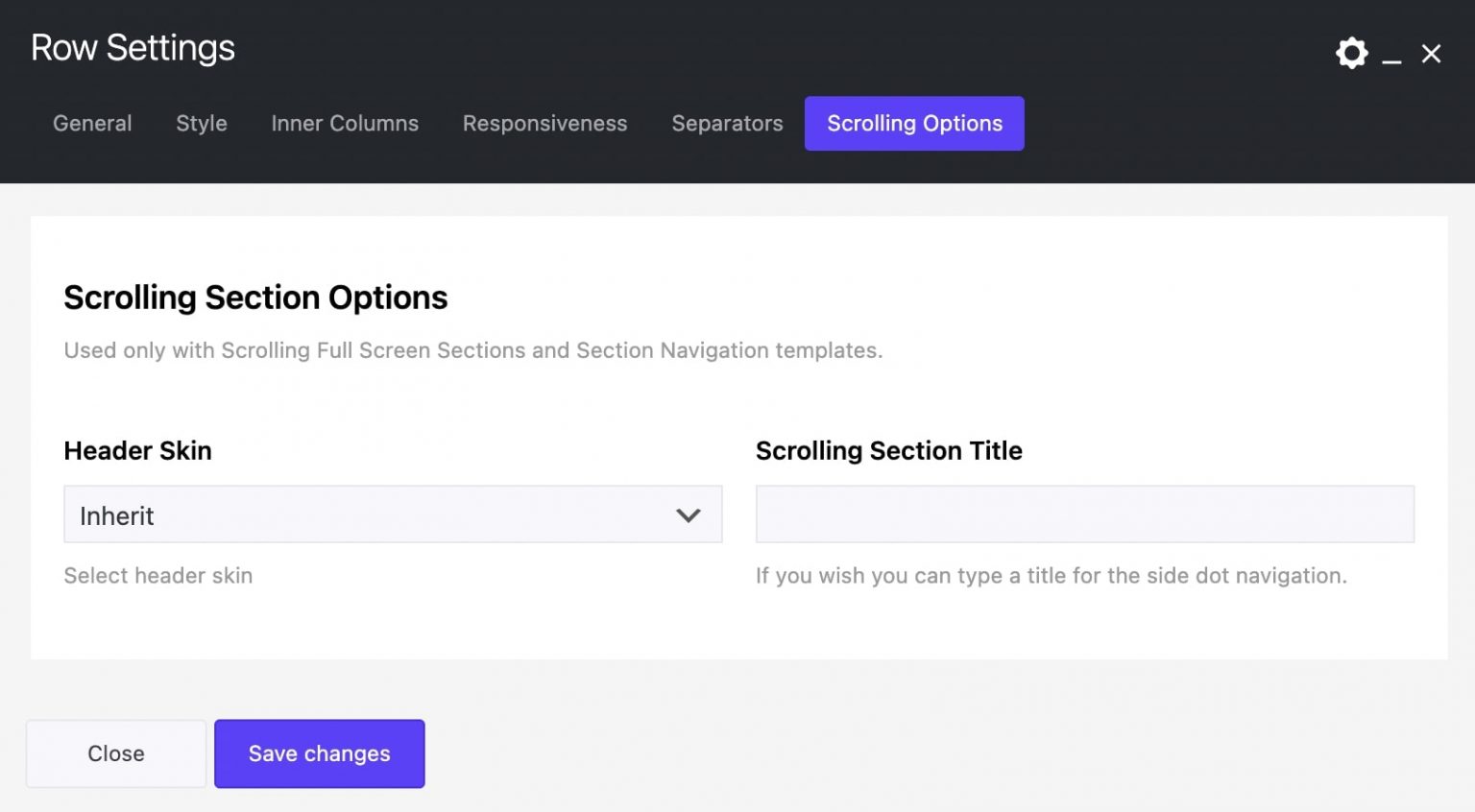Click the Select header skin helper text
Viewport: 1475px width, 812px height.
[x=157, y=575]
